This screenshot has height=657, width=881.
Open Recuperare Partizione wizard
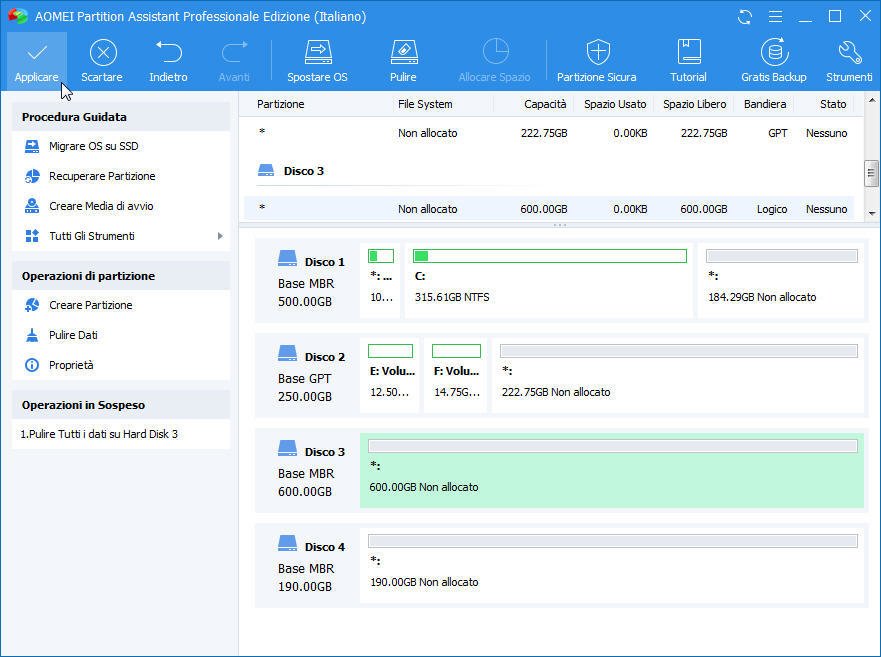[102, 176]
